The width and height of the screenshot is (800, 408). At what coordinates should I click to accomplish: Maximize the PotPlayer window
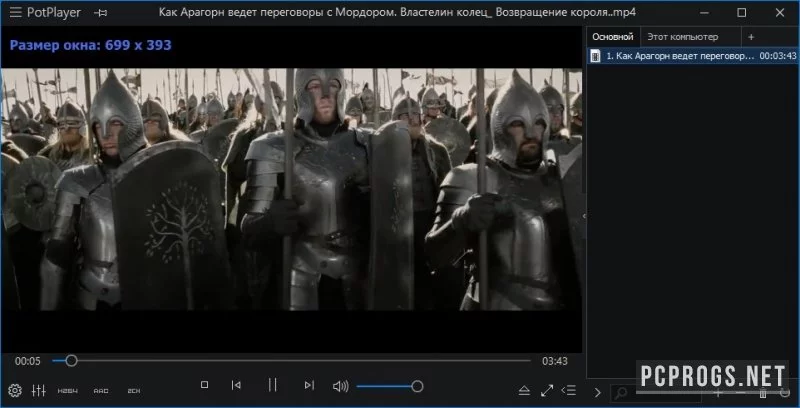(742, 13)
